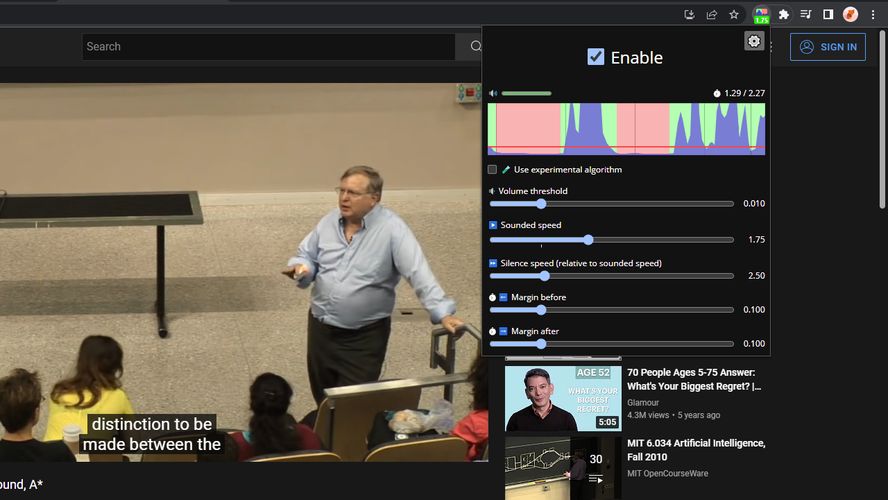Click the YouTube search magnifier button
Viewport: 888px width, 500px height.
click(475, 47)
